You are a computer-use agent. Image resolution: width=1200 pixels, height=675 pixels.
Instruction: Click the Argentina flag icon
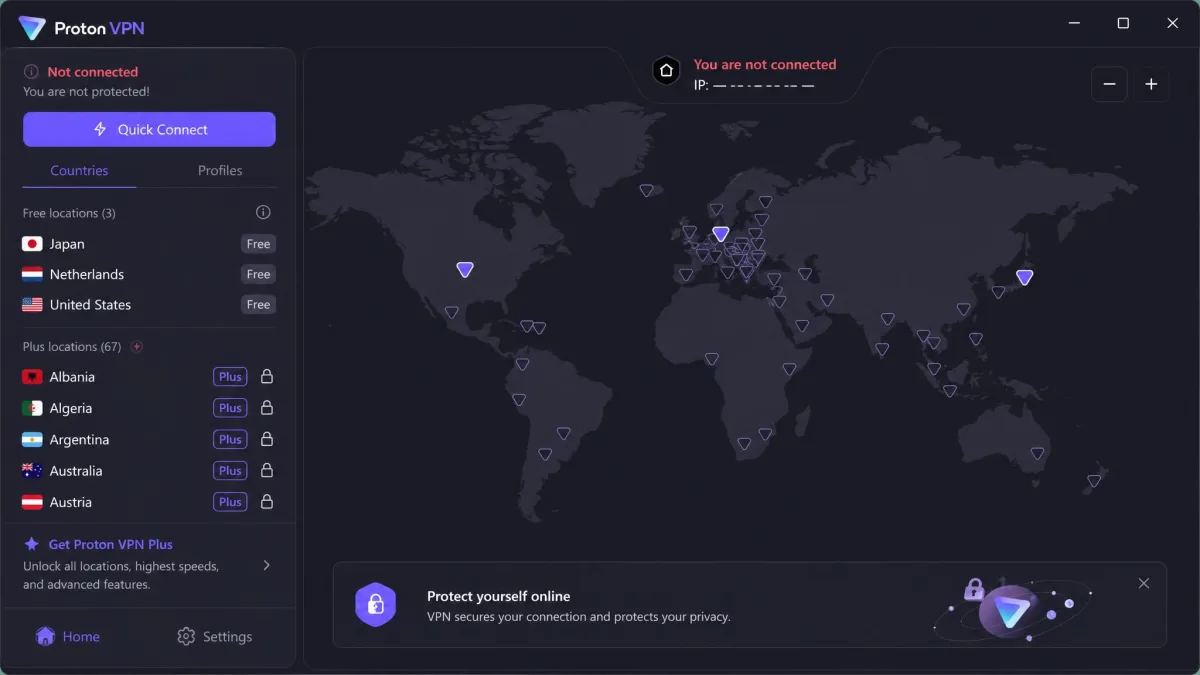coord(32,440)
